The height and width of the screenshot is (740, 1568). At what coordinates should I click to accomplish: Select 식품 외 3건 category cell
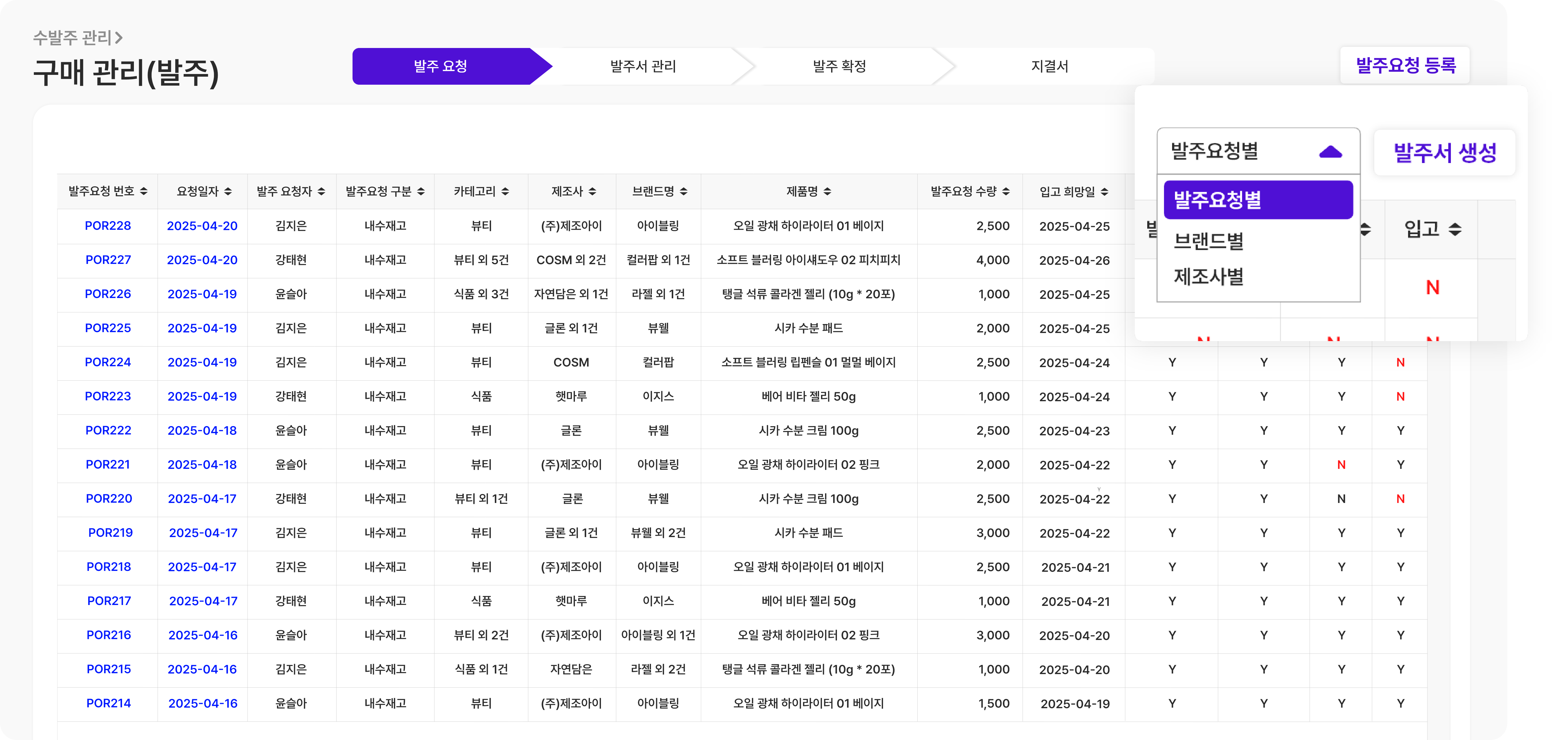coord(481,294)
